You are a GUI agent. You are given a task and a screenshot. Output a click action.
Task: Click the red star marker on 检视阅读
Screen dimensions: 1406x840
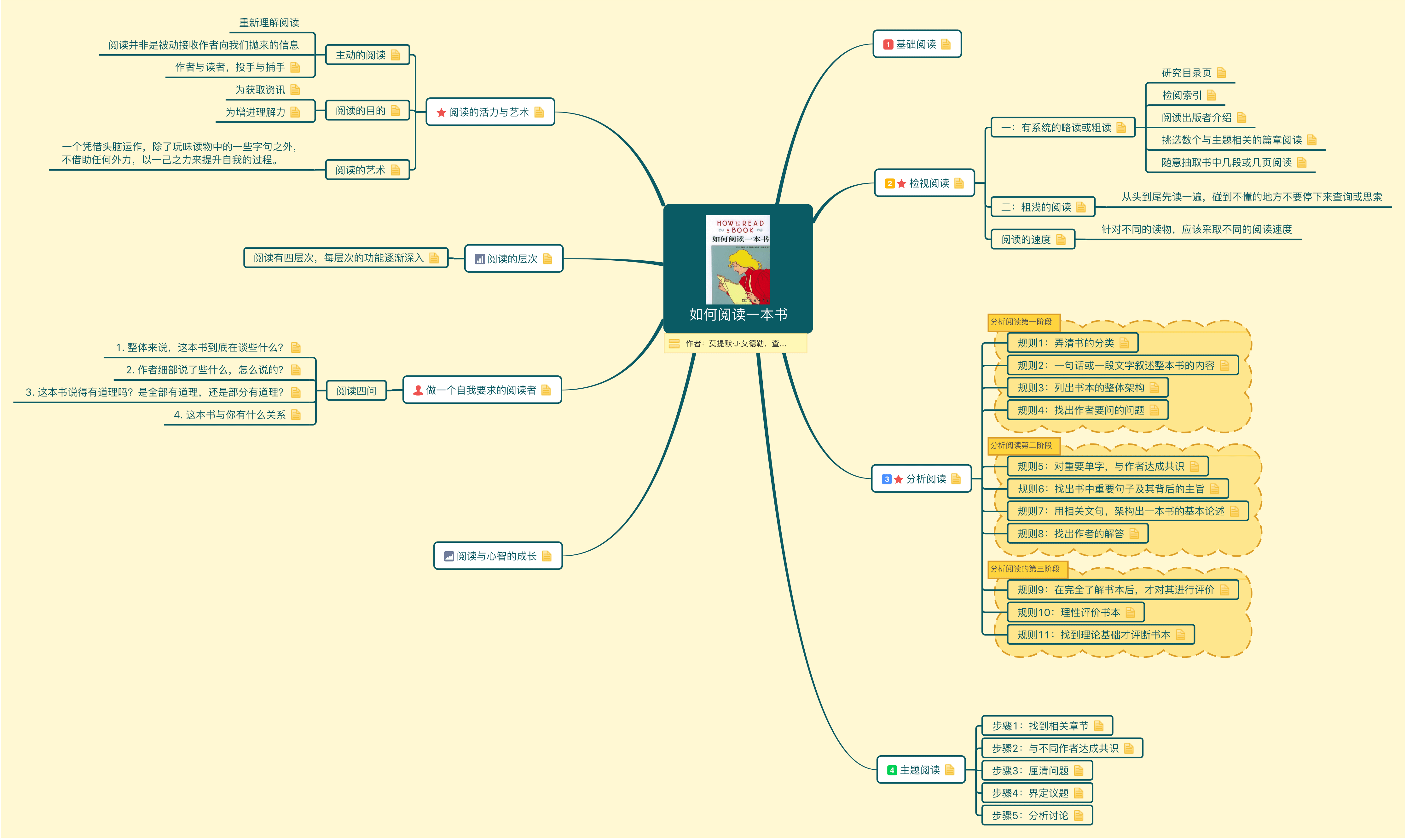coord(902,183)
